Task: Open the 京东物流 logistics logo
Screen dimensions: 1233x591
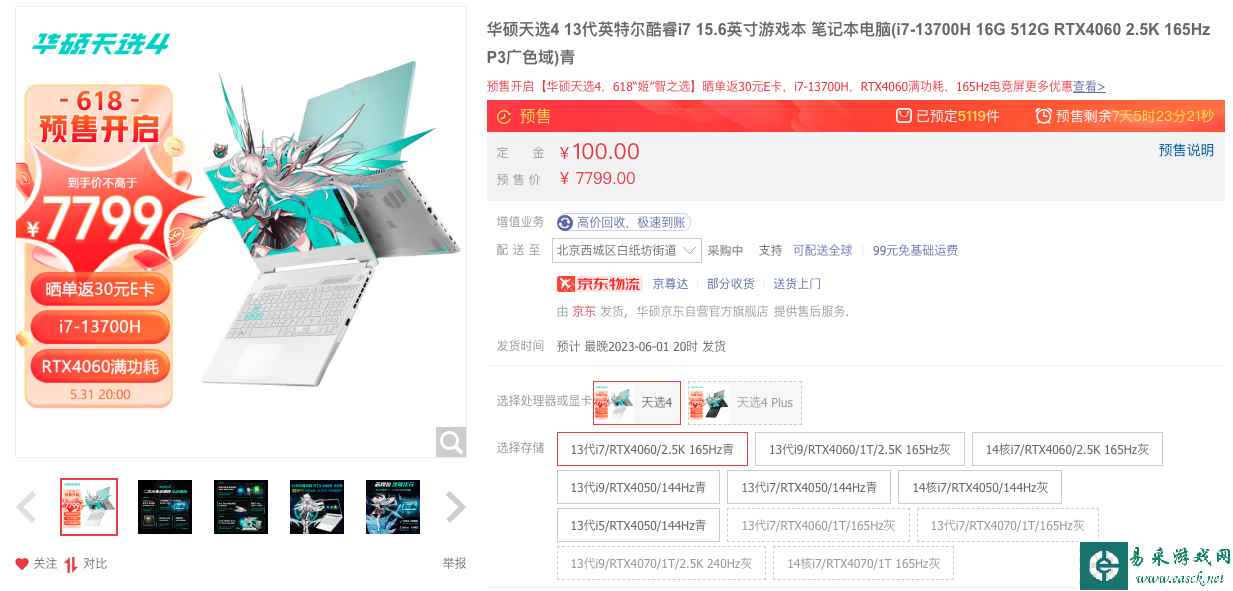Action: tap(598, 283)
